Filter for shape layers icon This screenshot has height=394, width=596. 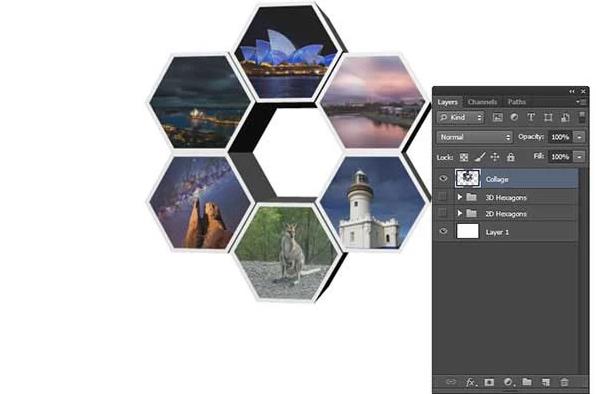click(548, 117)
